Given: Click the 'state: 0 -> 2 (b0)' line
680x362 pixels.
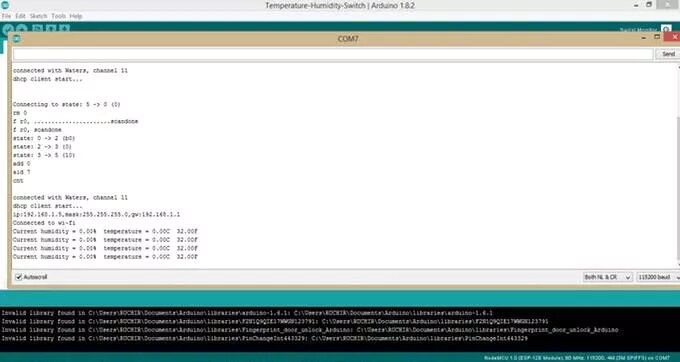Looking at the screenshot, I should point(44,138).
